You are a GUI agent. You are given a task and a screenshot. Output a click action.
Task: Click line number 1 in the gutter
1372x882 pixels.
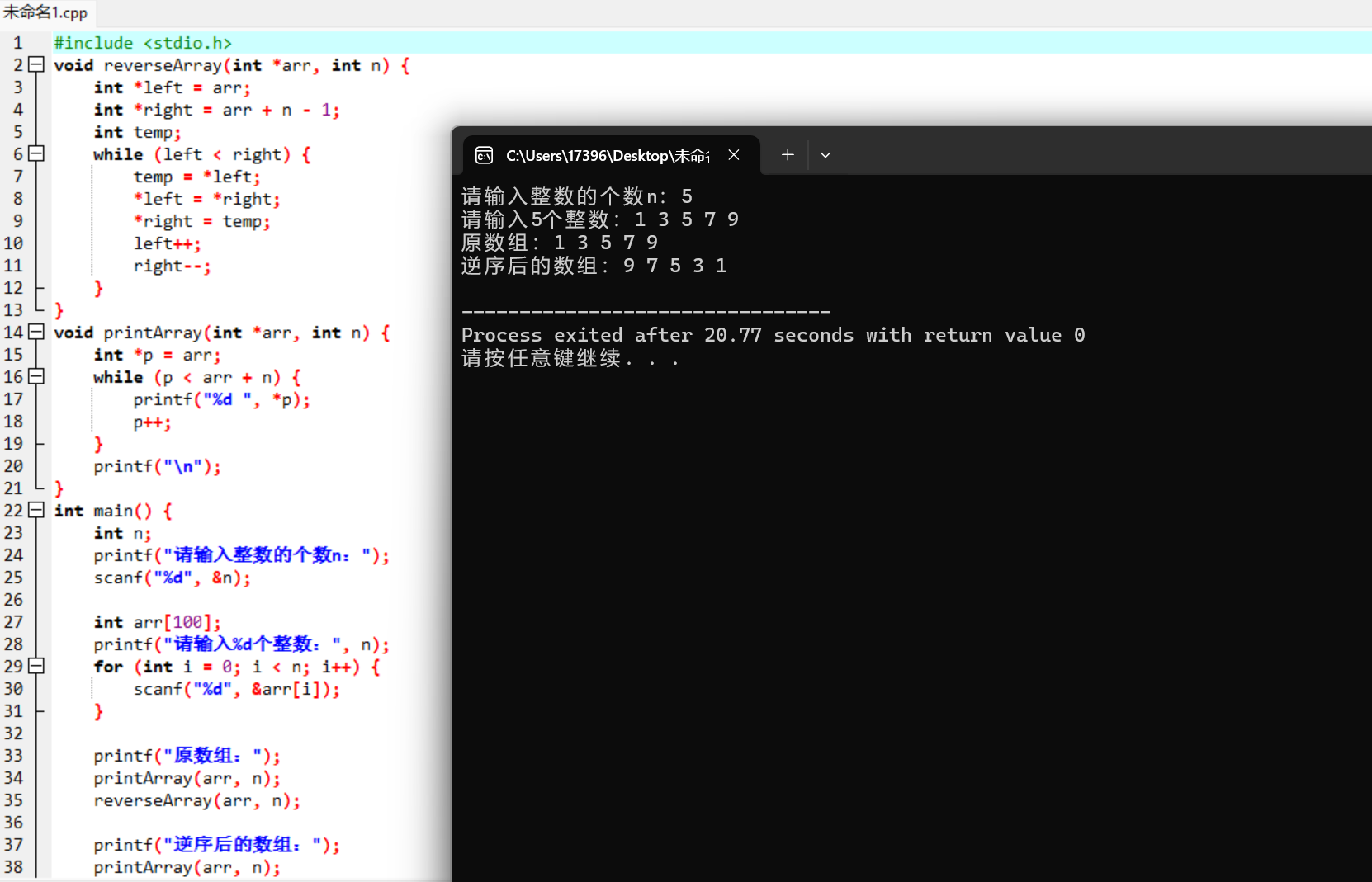pyautogui.click(x=18, y=42)
